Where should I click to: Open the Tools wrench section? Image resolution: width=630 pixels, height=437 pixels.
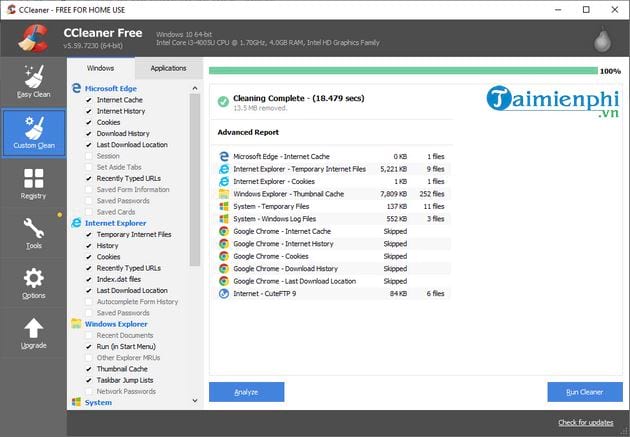coord(33,233)
